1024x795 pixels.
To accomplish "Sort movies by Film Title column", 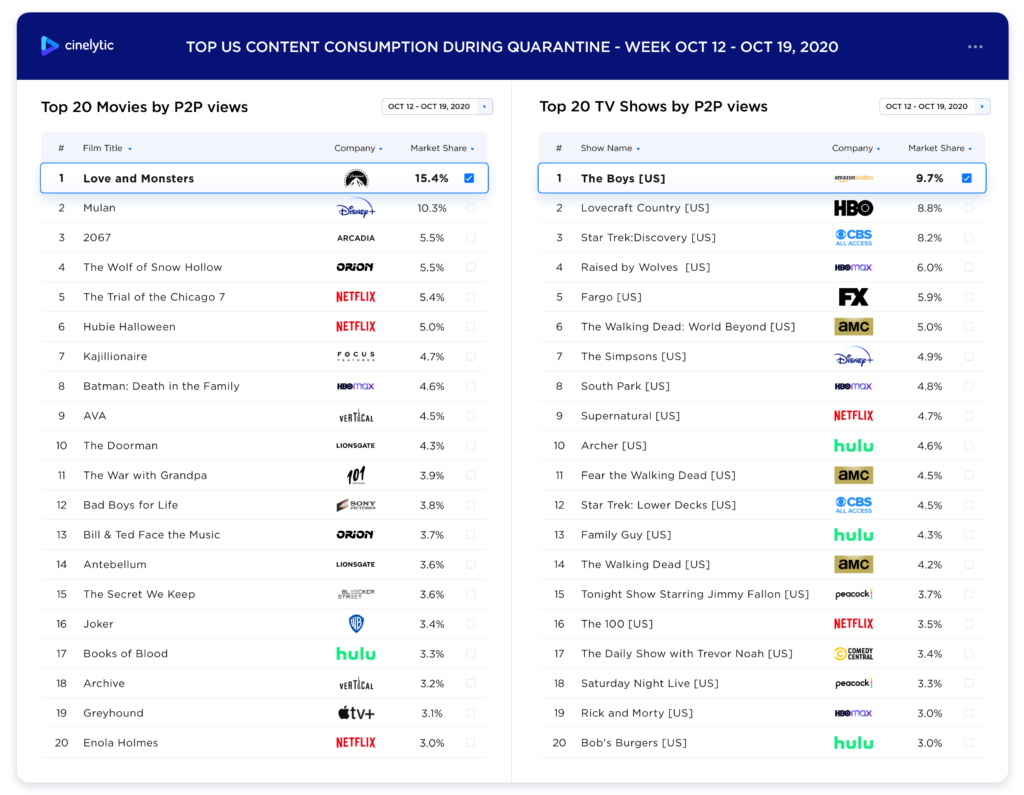I will (x=107, y=148).
